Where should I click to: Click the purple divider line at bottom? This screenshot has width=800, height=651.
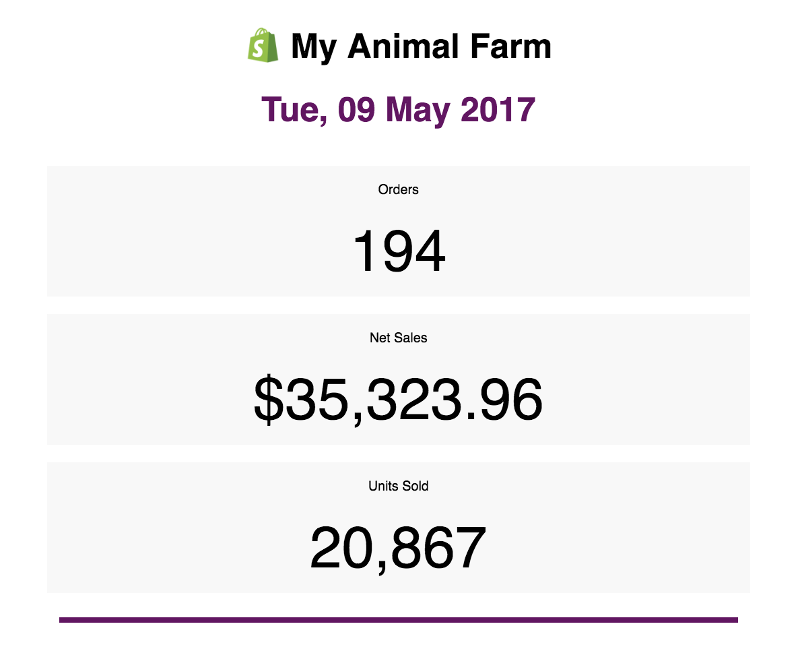click(398, 620)
